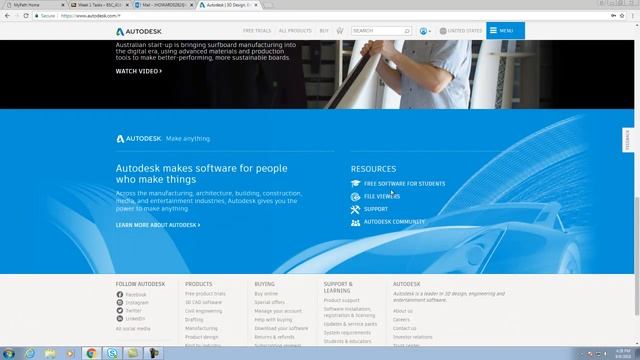Click Autodesk logo in blue section

[139, 139]
